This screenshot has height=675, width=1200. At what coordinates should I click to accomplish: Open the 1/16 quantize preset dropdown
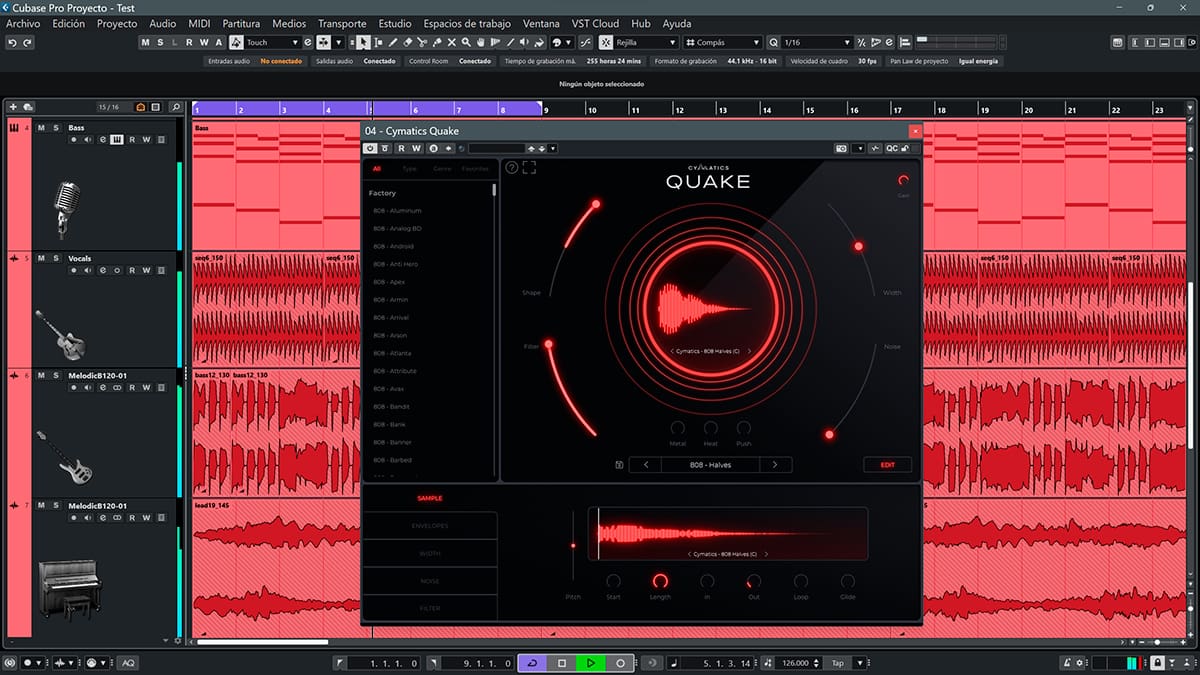[x=847, y=43]
